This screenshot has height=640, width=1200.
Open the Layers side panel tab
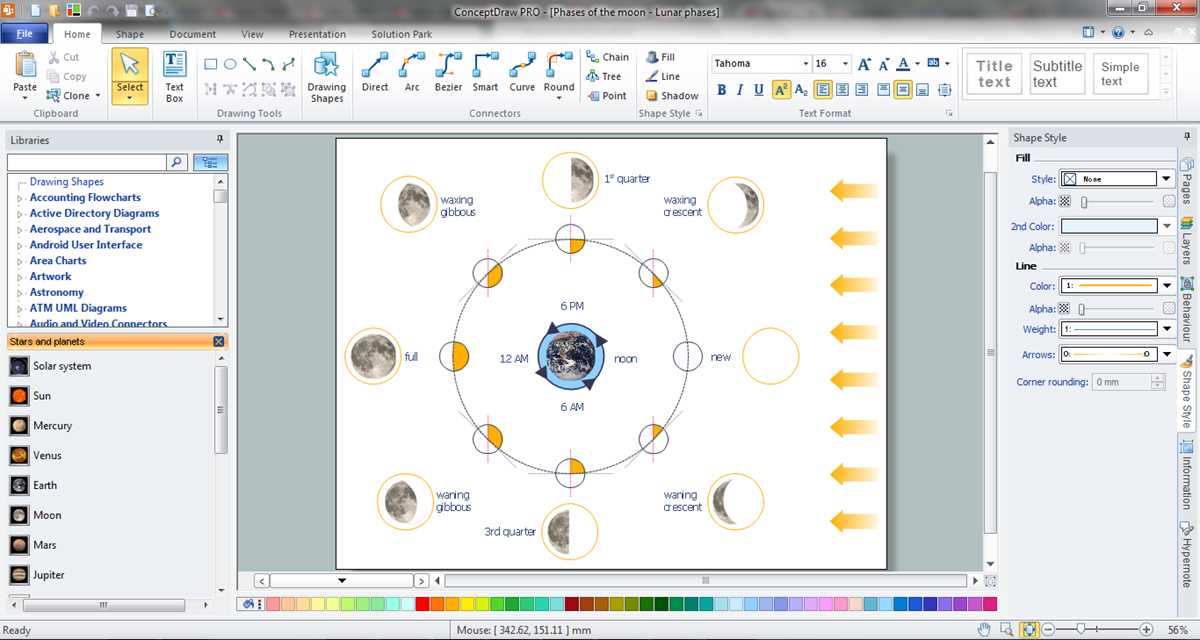[x=1187, y=243]
